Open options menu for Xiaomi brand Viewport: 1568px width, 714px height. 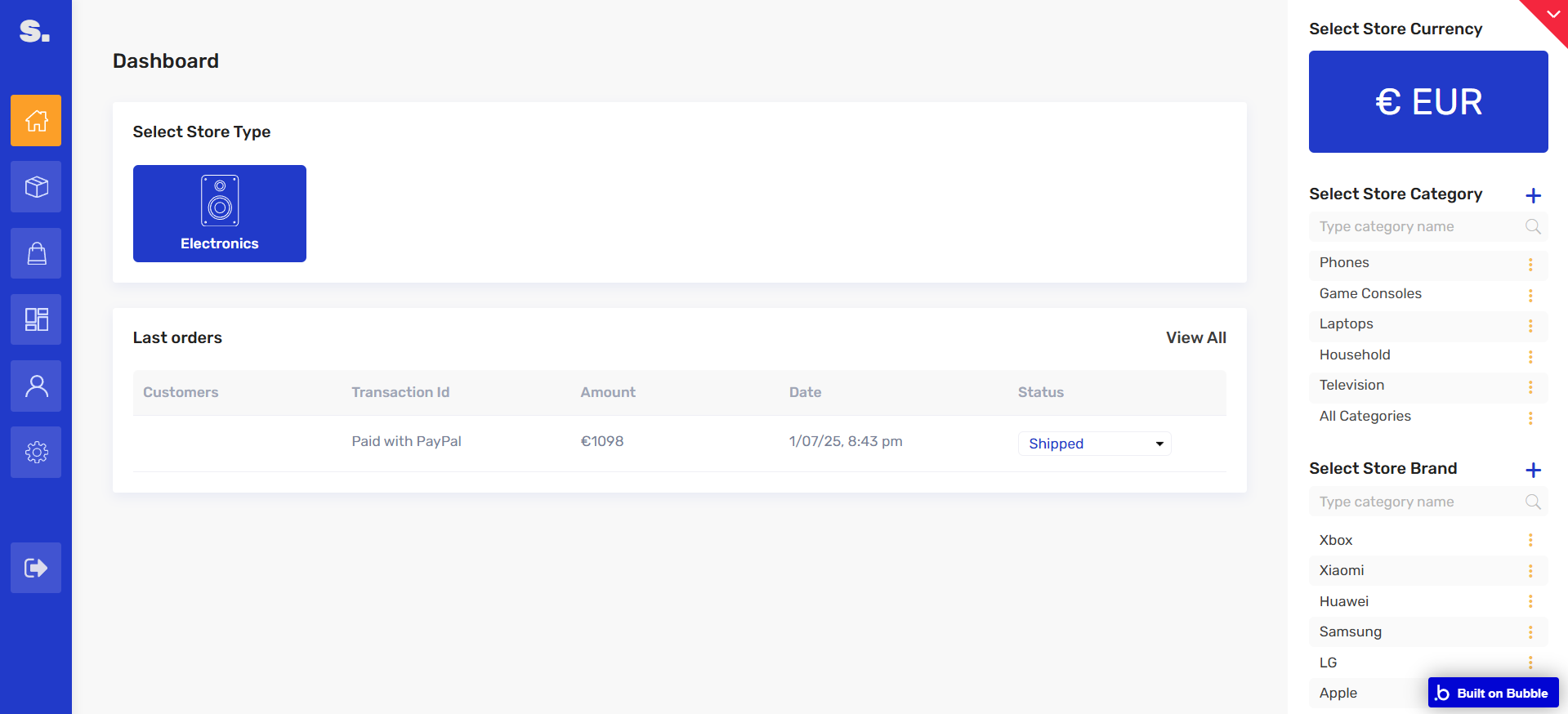point(1530,571)
